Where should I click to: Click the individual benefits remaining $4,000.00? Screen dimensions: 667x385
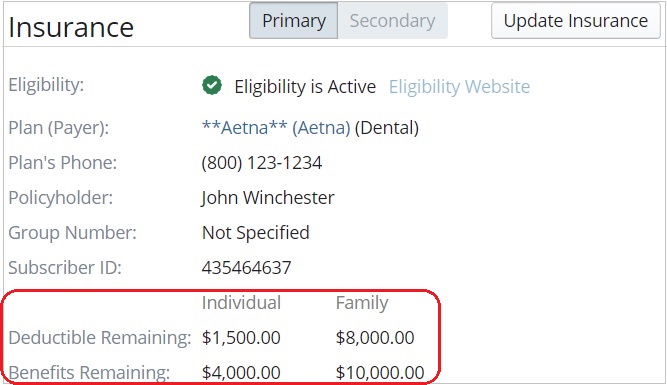(241, 373)
